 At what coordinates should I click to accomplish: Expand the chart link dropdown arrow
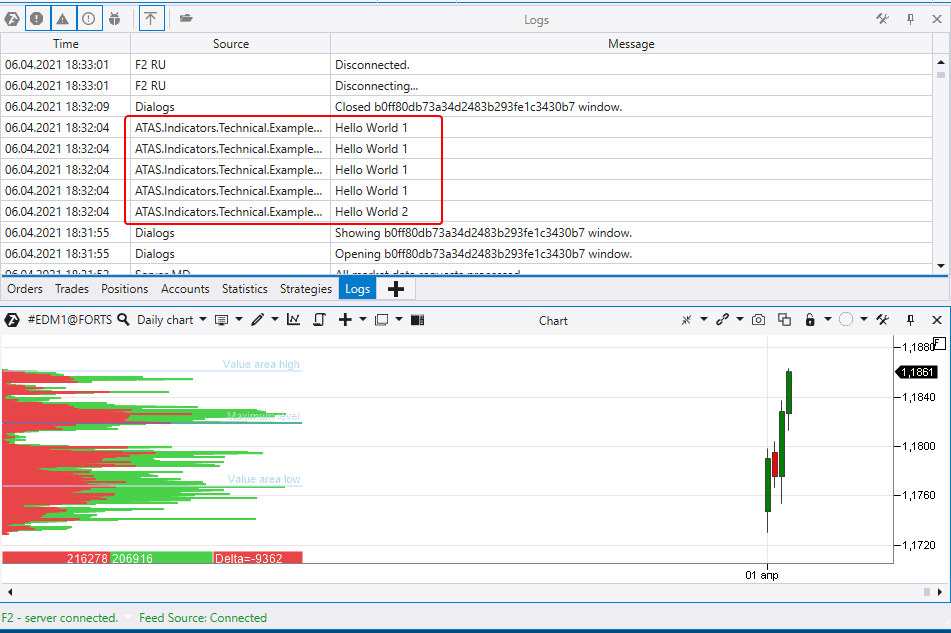pos(738,319)
